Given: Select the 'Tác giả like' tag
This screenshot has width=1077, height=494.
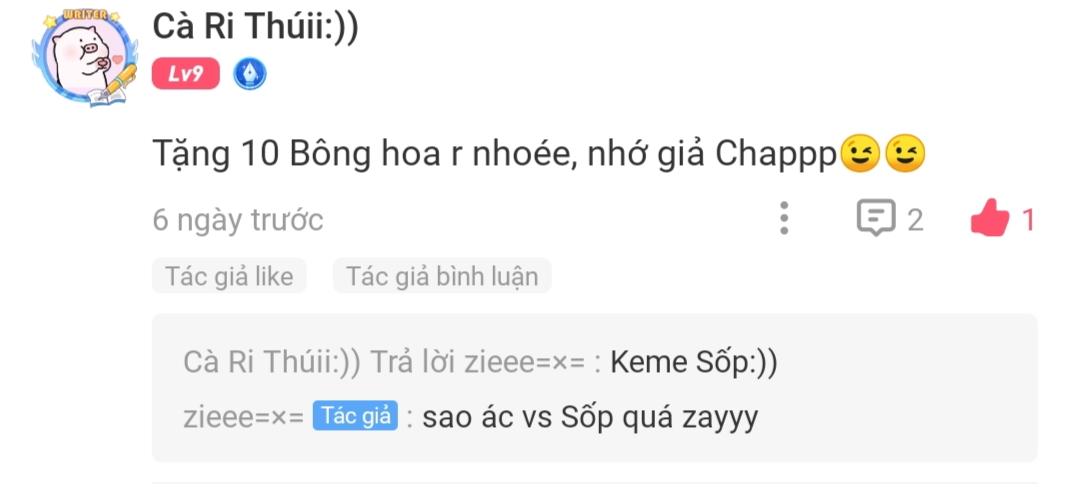Looking at the screenshot, I should (229, 276).
